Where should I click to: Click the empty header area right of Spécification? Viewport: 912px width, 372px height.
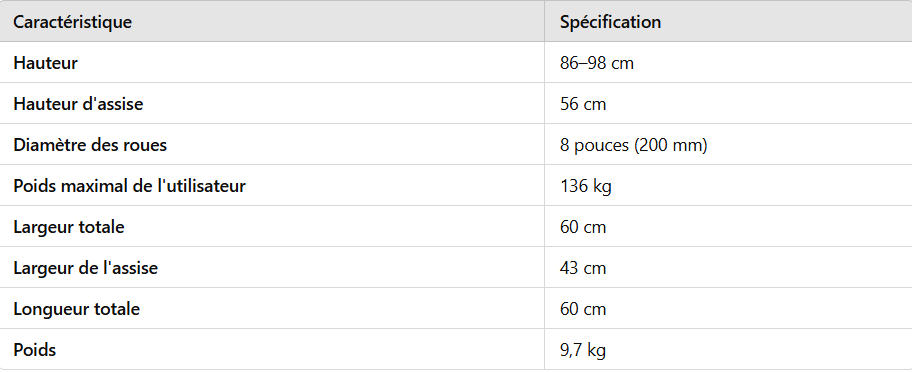[x=785, y=22]
